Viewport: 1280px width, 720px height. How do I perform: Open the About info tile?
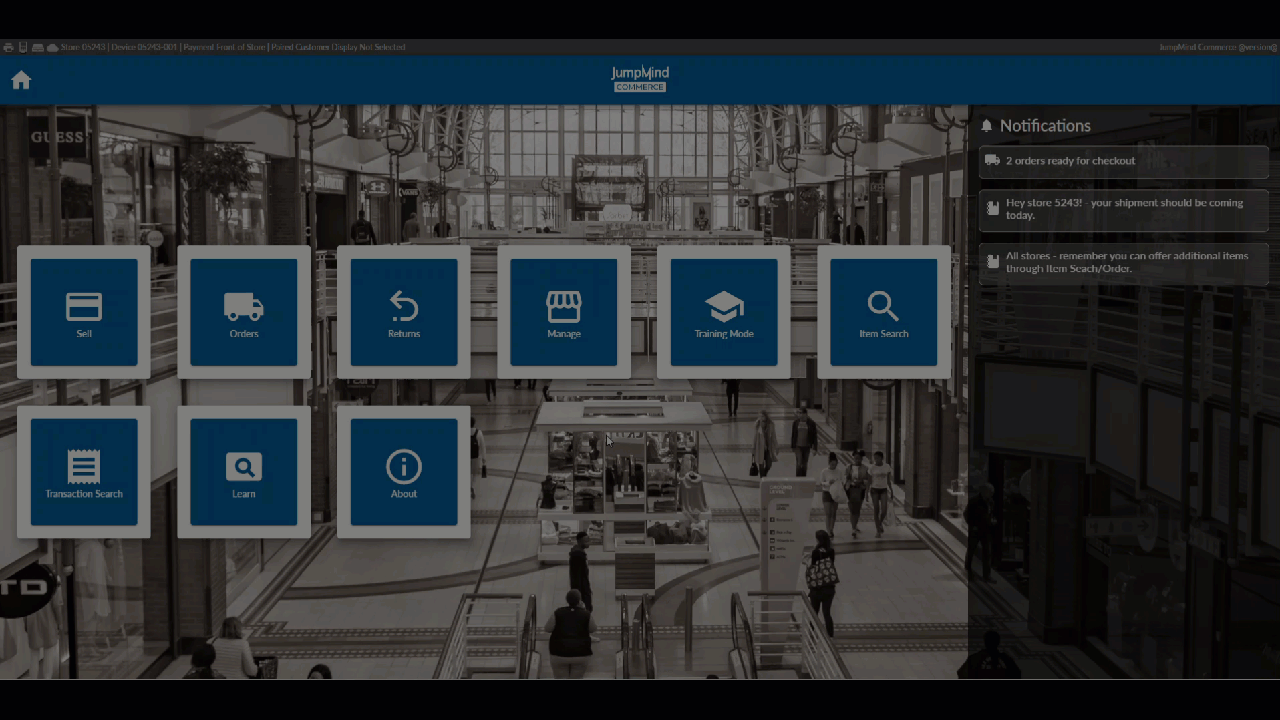pos(404,473)
